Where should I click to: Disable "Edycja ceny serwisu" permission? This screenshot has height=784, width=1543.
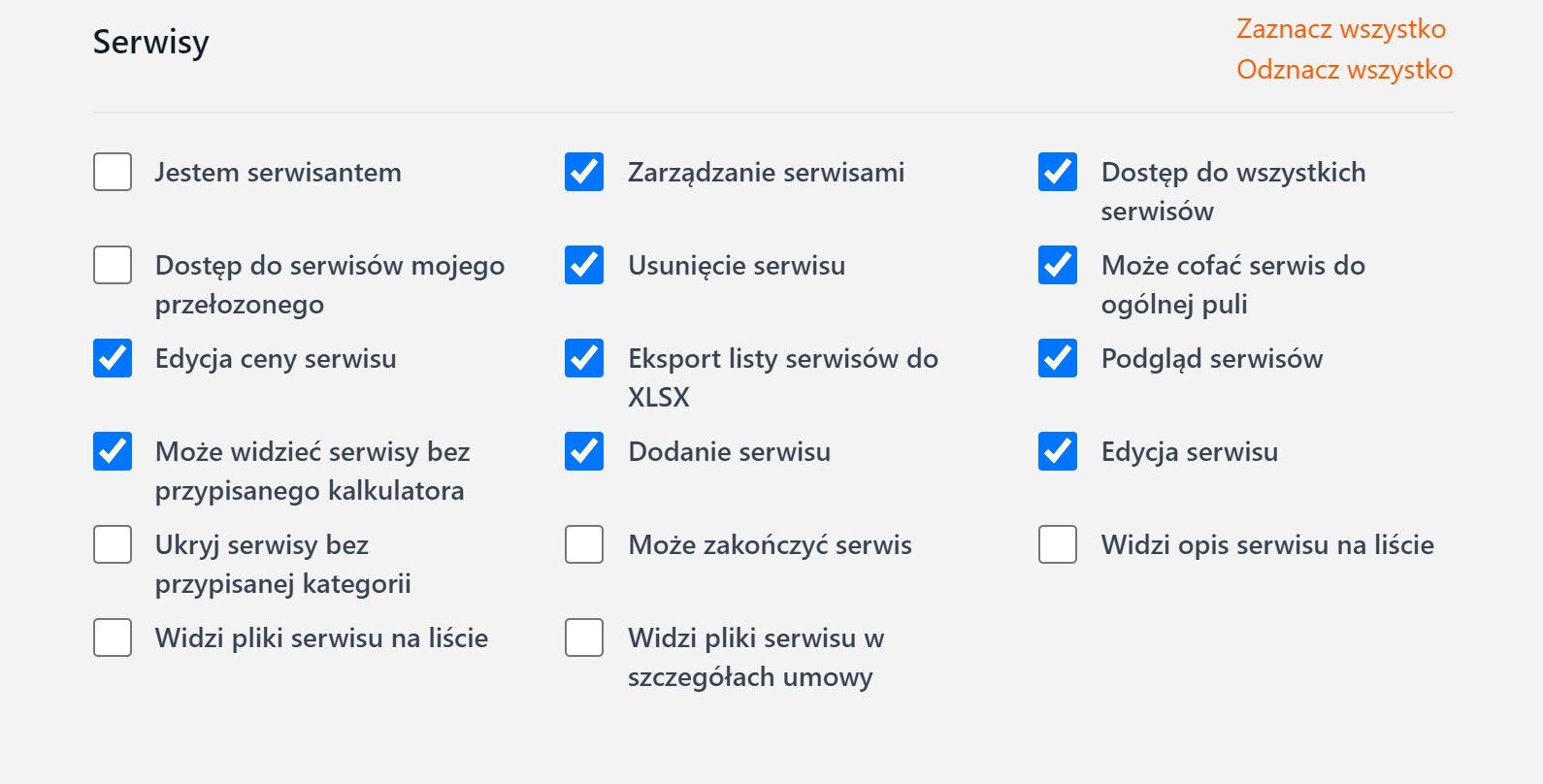point(113,358)
